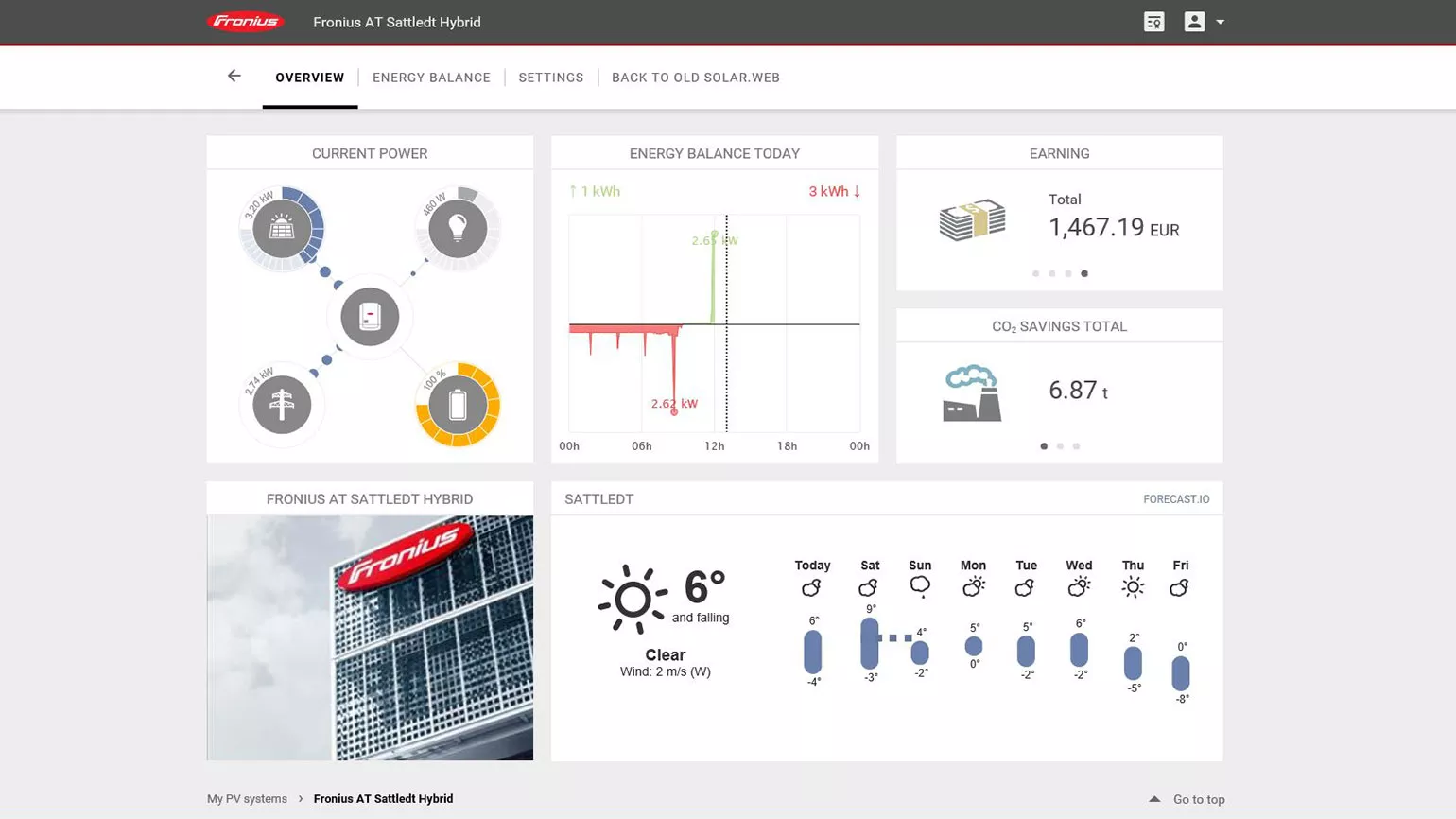Select the solar panel production icon
This screenshot has height=819, width=1456.
coord(282,228)
